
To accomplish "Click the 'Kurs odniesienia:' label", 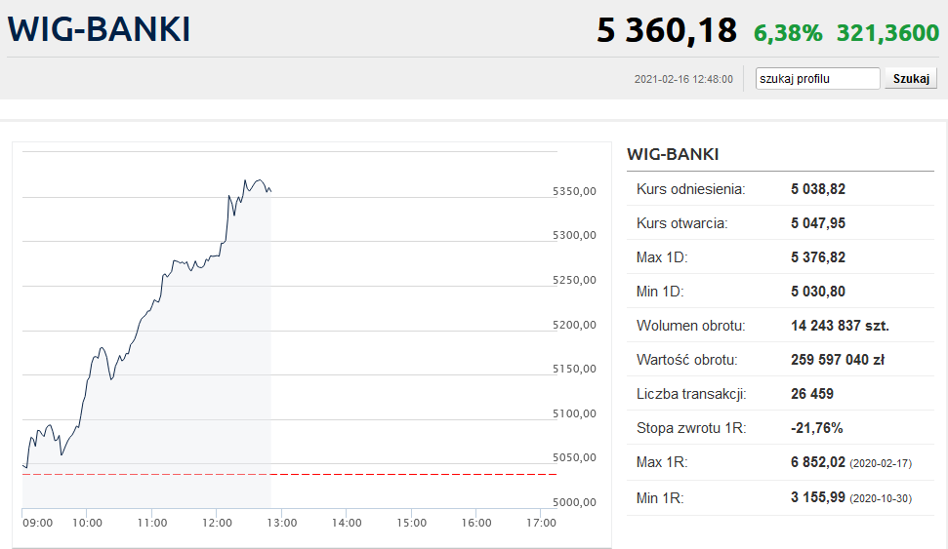I will coord(690,189).
